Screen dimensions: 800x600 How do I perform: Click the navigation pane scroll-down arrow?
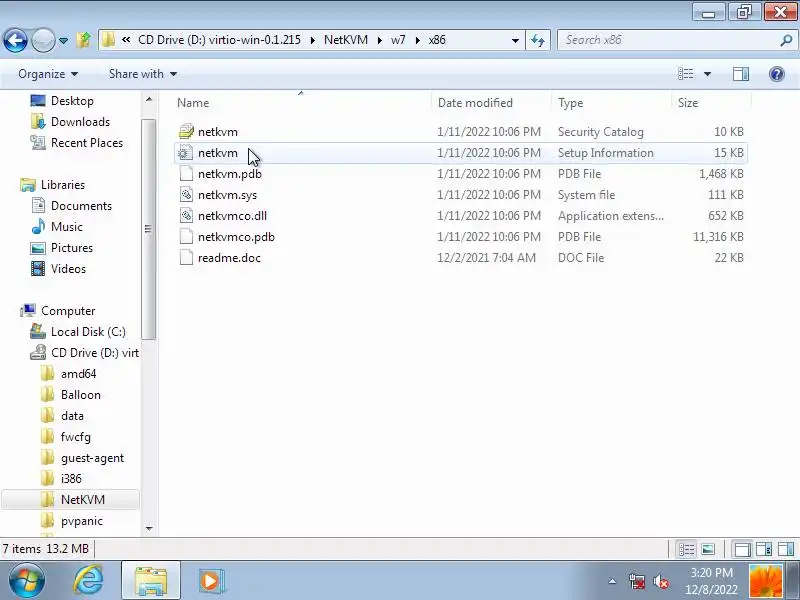click(x=149, y=529)
